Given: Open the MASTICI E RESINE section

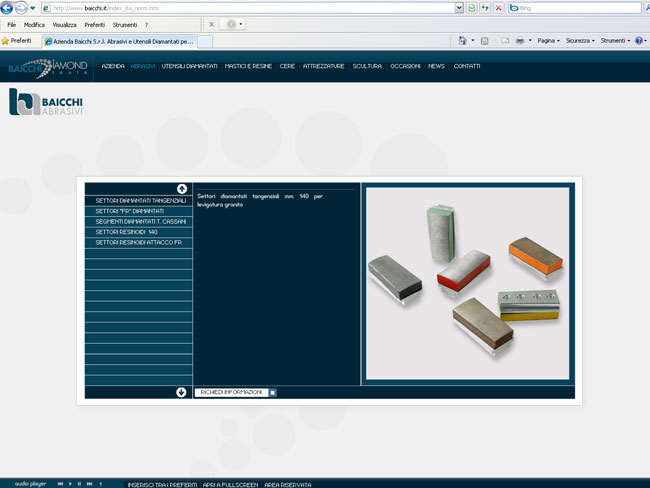Looking at the screenshot, I should tap(248, 66).
